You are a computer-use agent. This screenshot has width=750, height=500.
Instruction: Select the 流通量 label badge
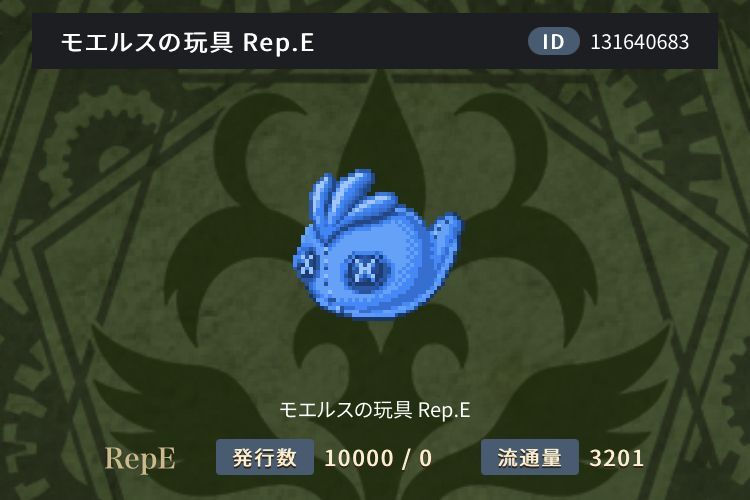coord(530,457)
